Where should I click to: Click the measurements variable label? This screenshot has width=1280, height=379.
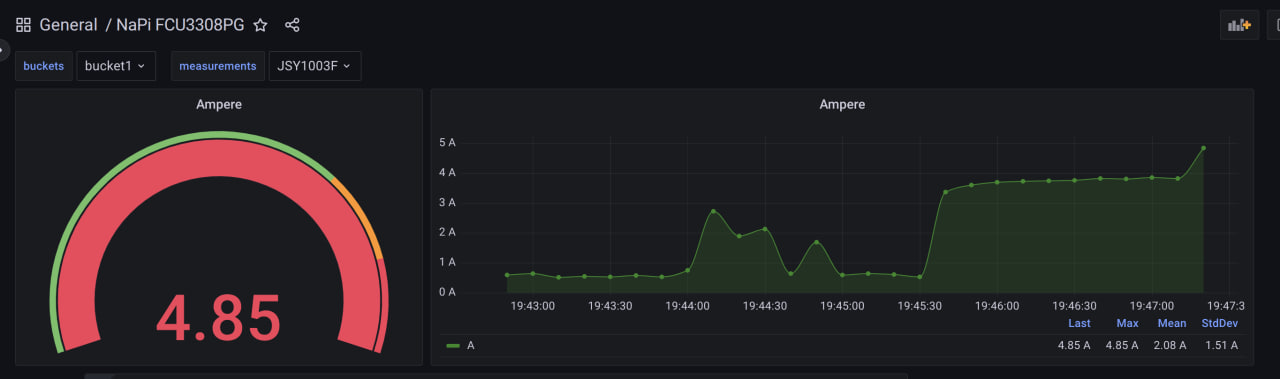[218, 66]
